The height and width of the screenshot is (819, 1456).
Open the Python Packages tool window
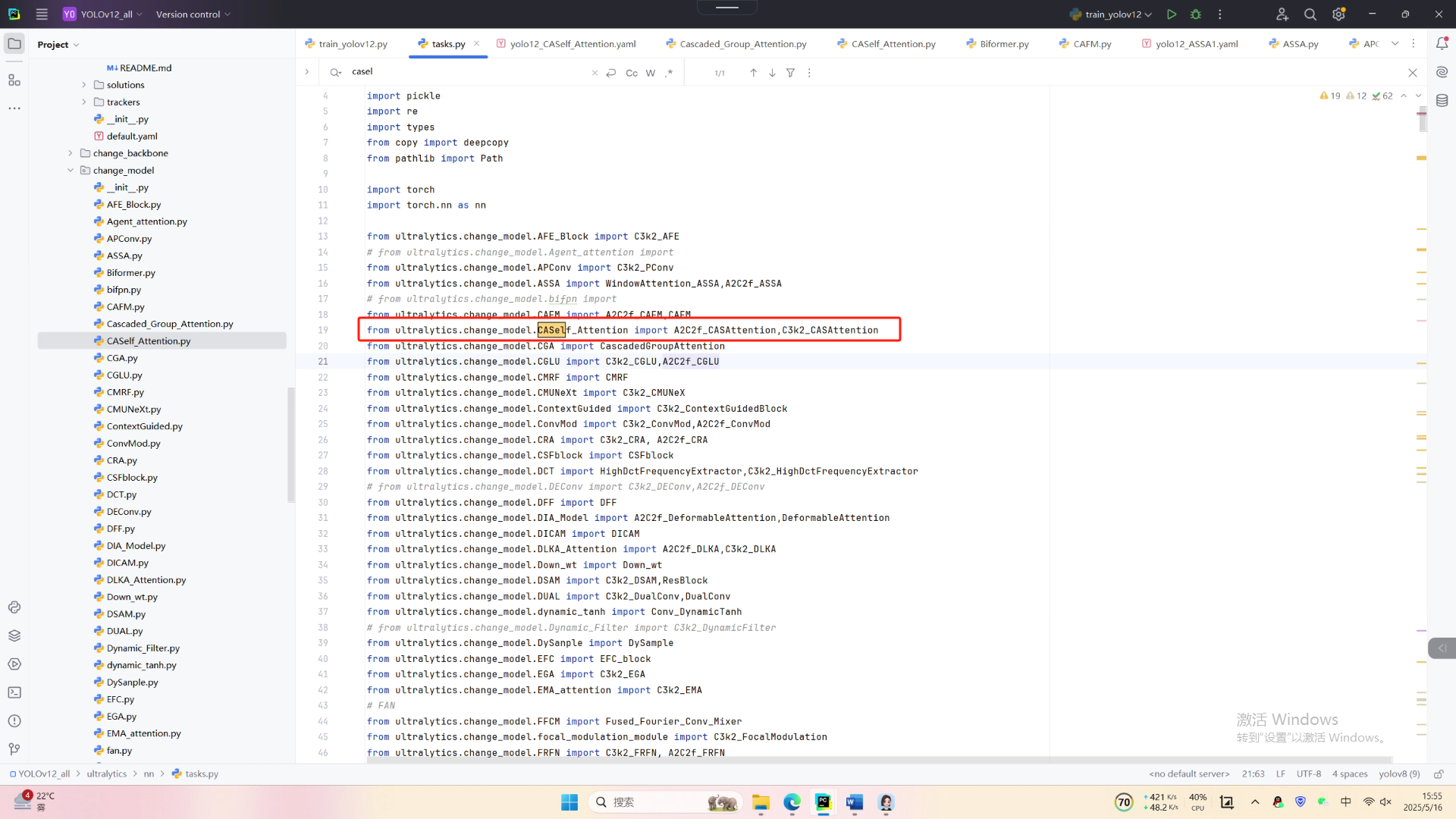[x=14, y=635]
